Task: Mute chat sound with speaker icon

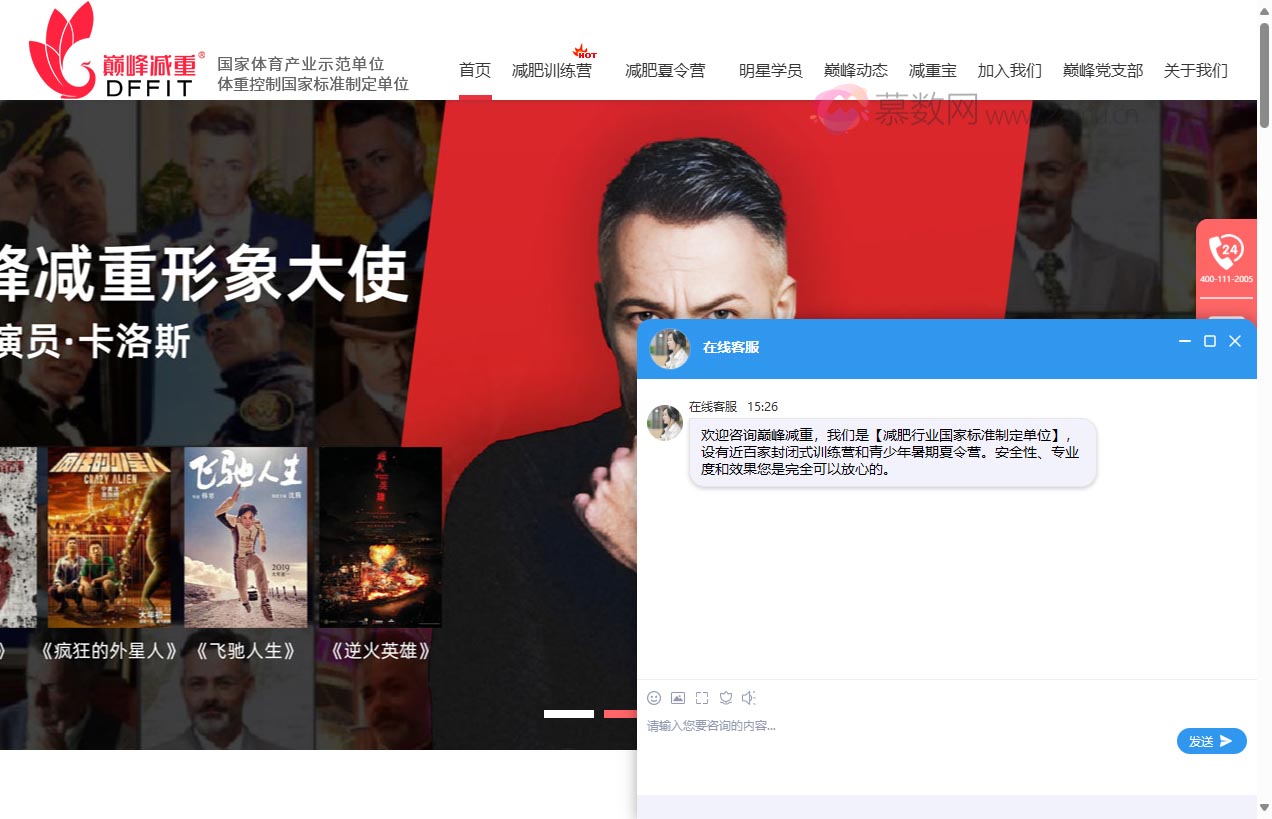Action: coord(749,698)
